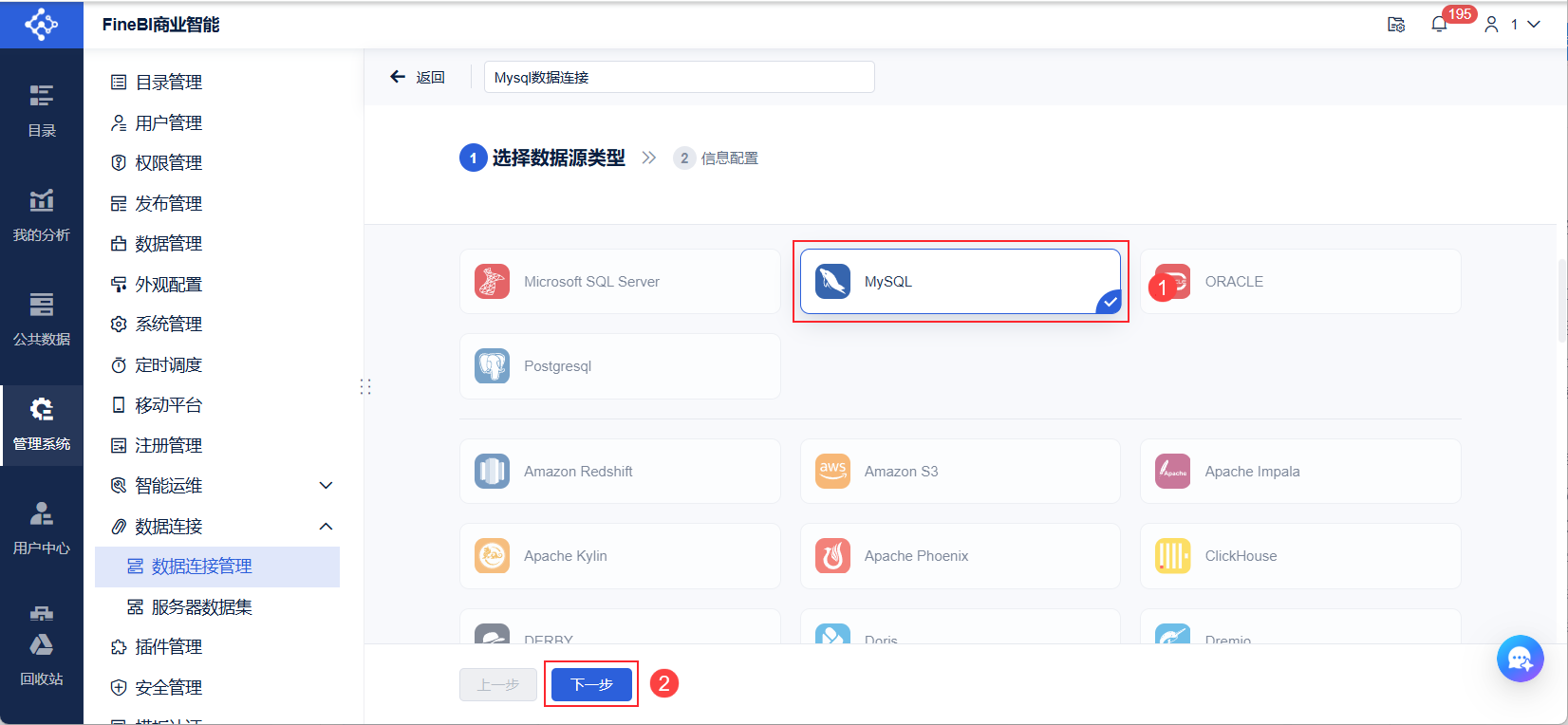Open the 目录 sidebar section
Image resolution: width=1568 pixels, height=725 pixels.
41,111
